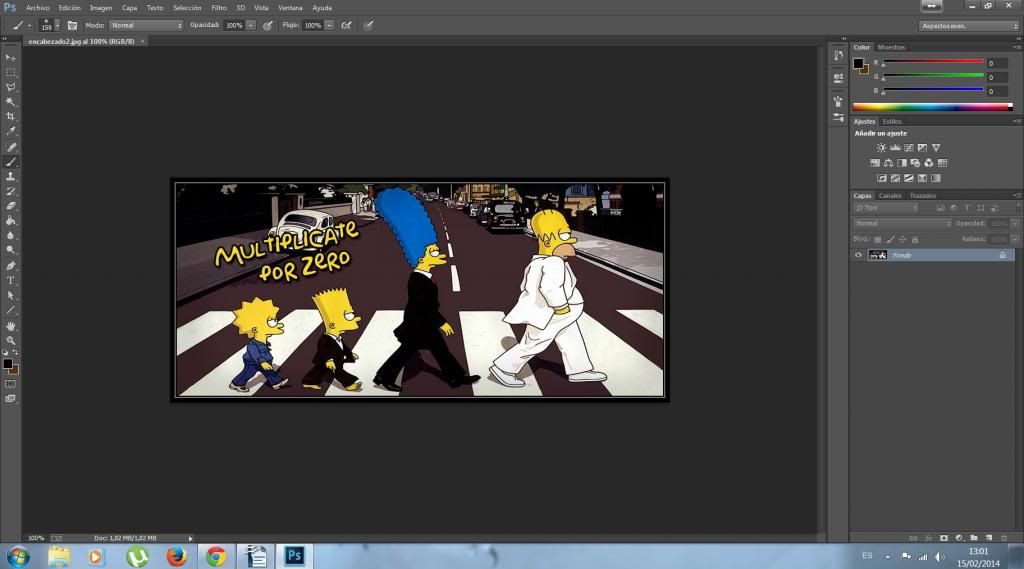Open Firefox from the Windows taskbar
The width and height of the screenshot is (1024, 569).
[177, 556]
